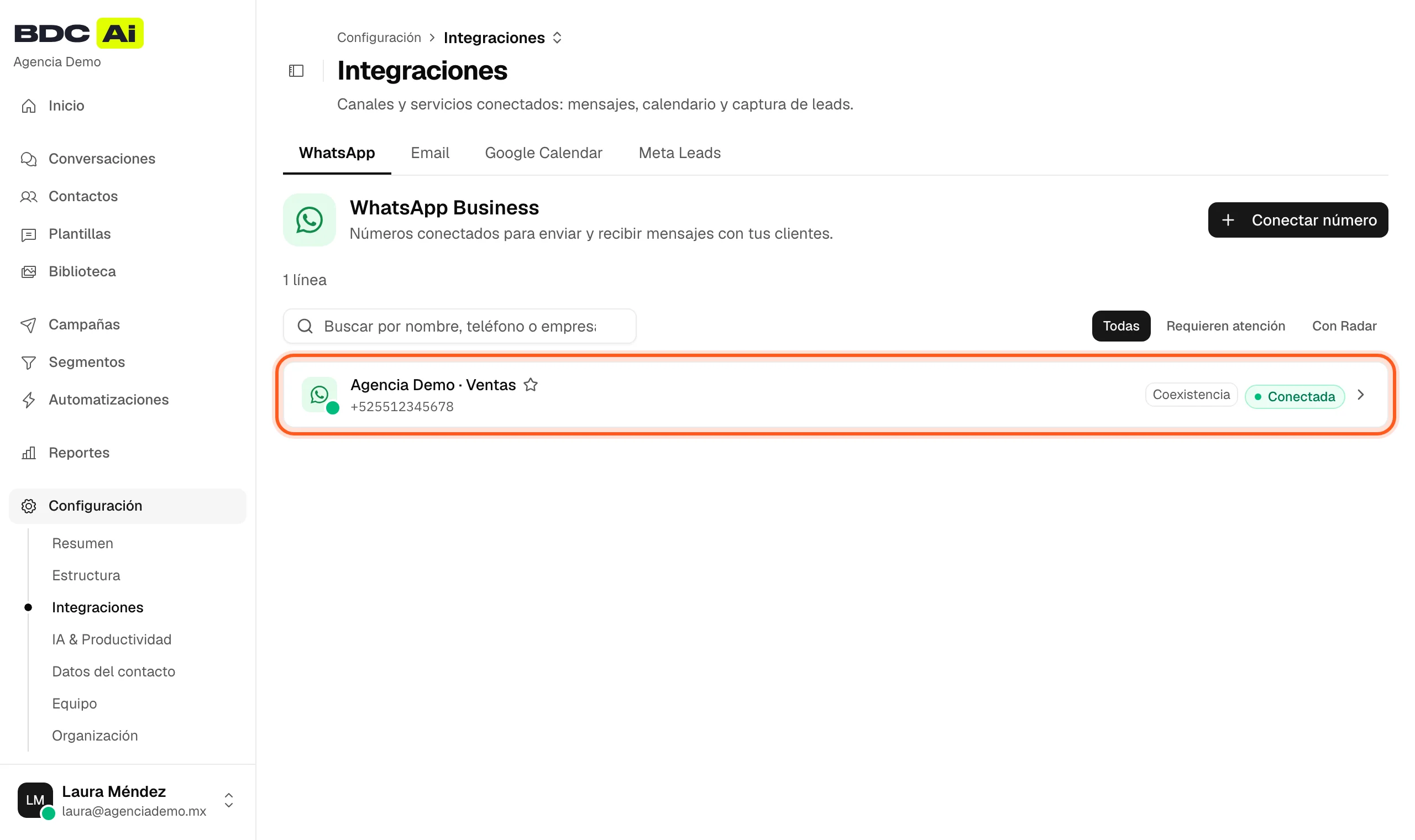The image size is (1415, 840).
Task: Filter by Requieren atención
Action: pyautogui.click(x=1226, y=326)
